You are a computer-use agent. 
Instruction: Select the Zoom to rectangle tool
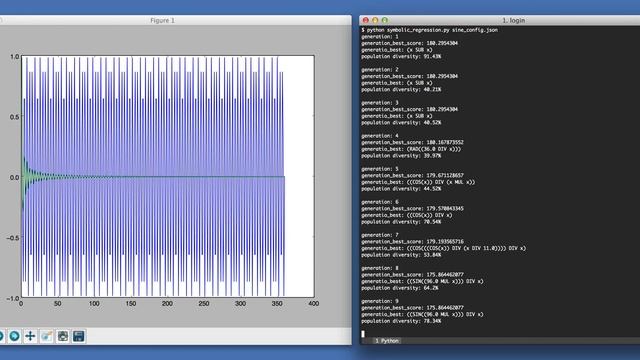click(47, 336)
